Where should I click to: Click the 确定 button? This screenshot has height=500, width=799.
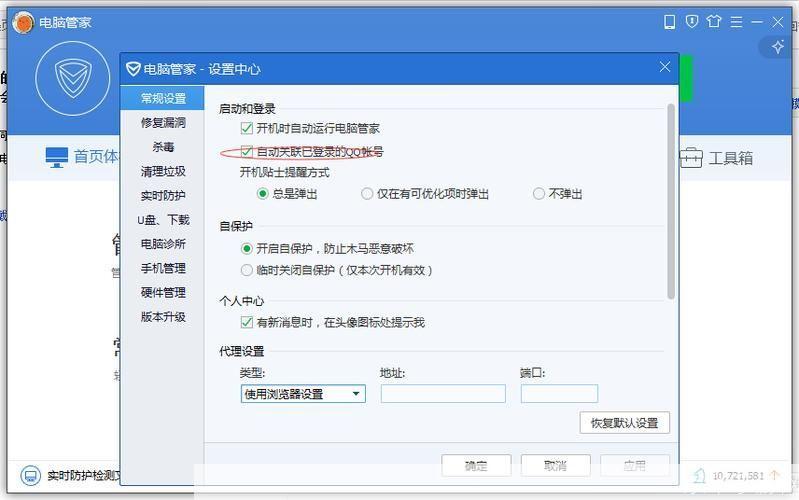coord(476,465)
